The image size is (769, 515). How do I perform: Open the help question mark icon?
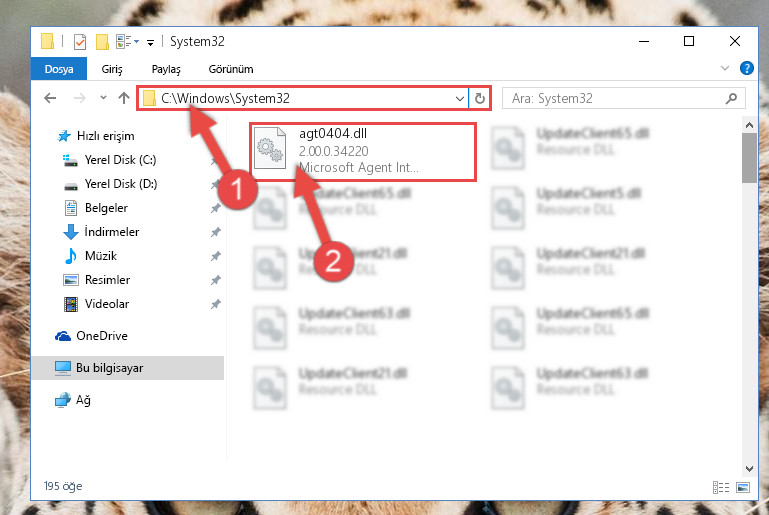click(x=746, y=68)
